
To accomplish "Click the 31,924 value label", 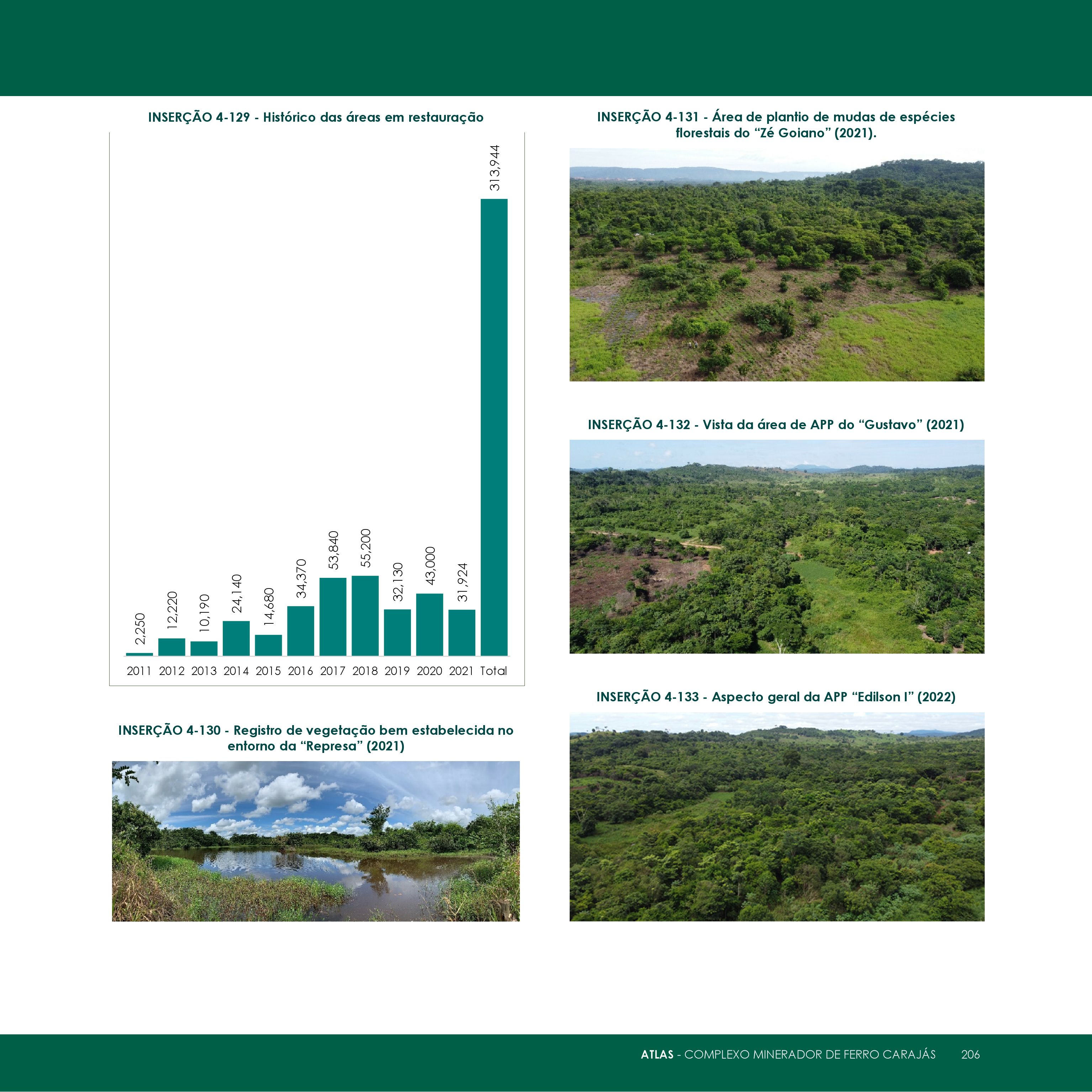I will coord(462,582).
